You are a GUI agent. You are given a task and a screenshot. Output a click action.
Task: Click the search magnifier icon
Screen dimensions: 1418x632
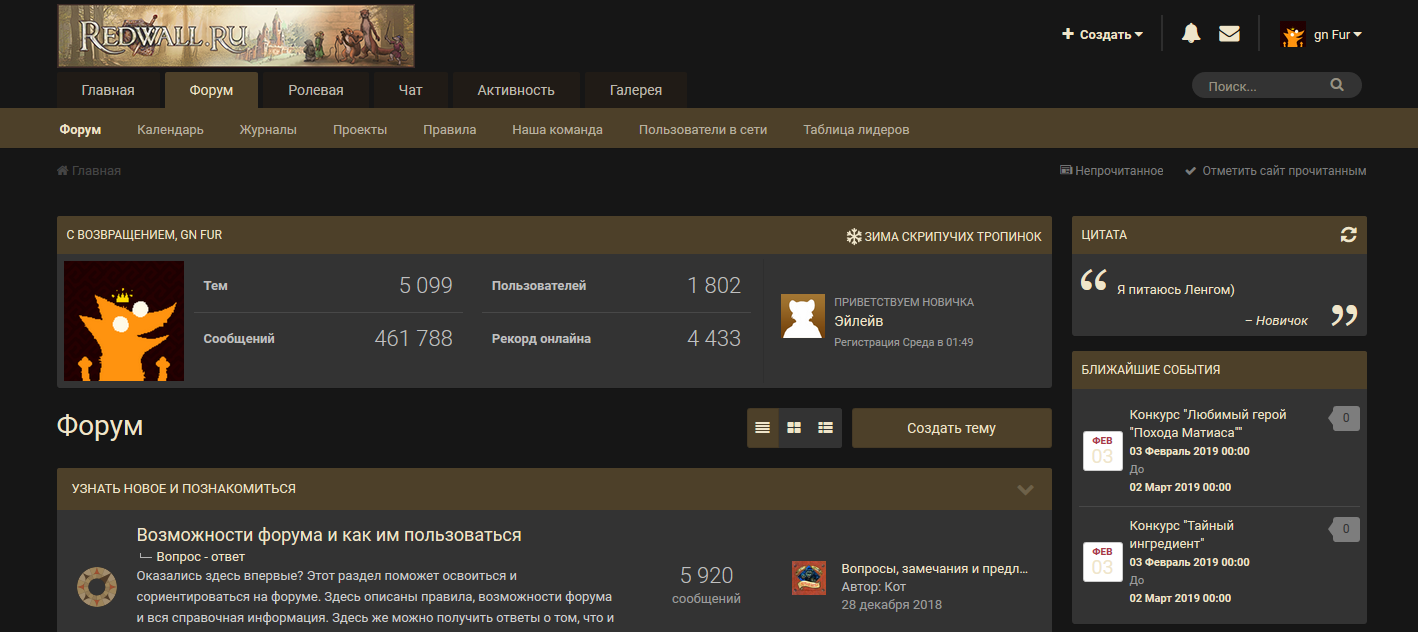[1337, 86]
